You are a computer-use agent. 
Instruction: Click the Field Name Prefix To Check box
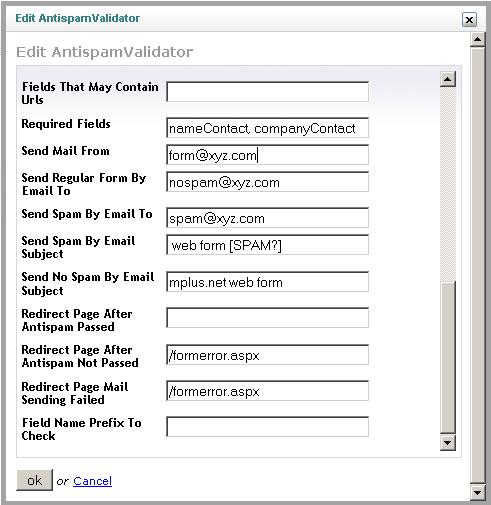tap(267, 427)
